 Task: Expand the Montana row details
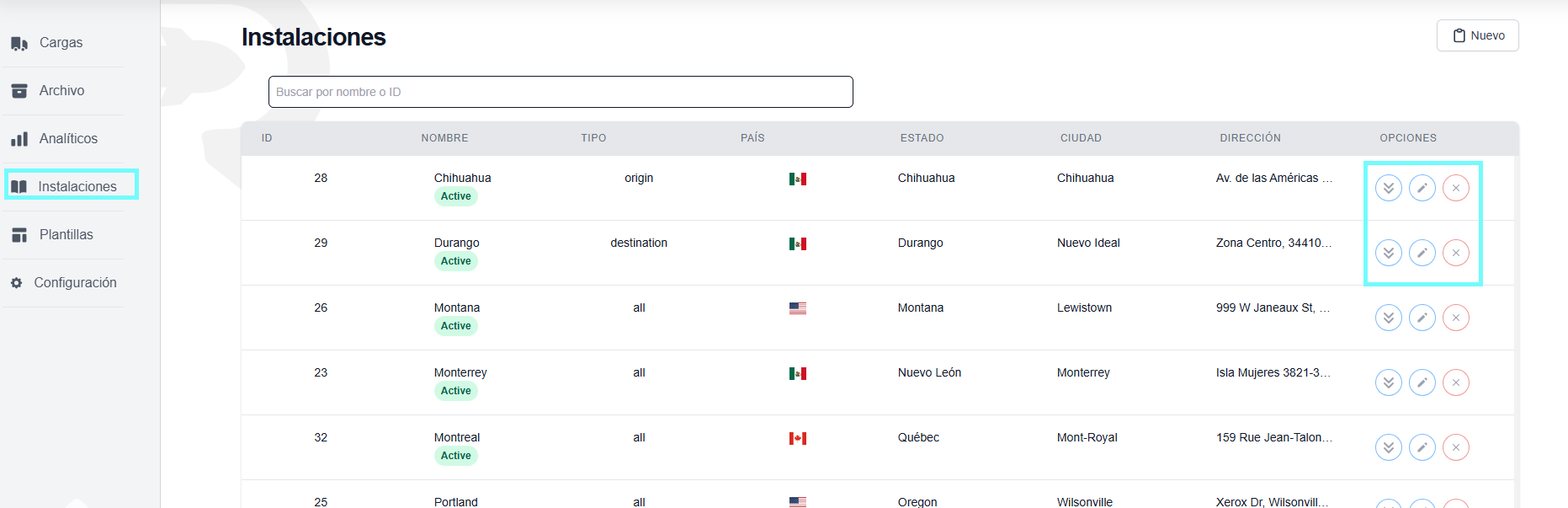tap(1388, 318)
